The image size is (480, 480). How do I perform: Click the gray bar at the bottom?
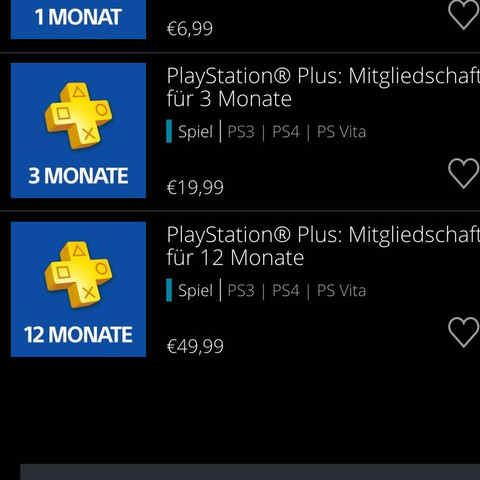[250, 472]
